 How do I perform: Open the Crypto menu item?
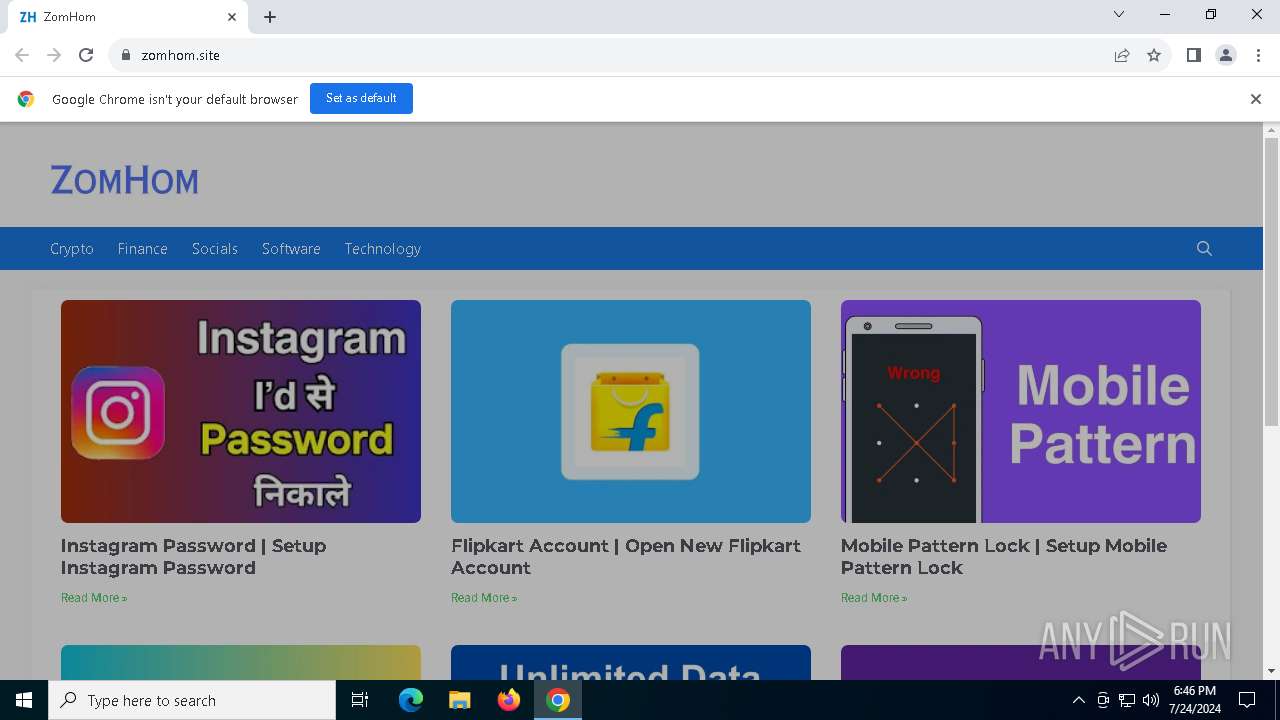(x=72, y=249)
